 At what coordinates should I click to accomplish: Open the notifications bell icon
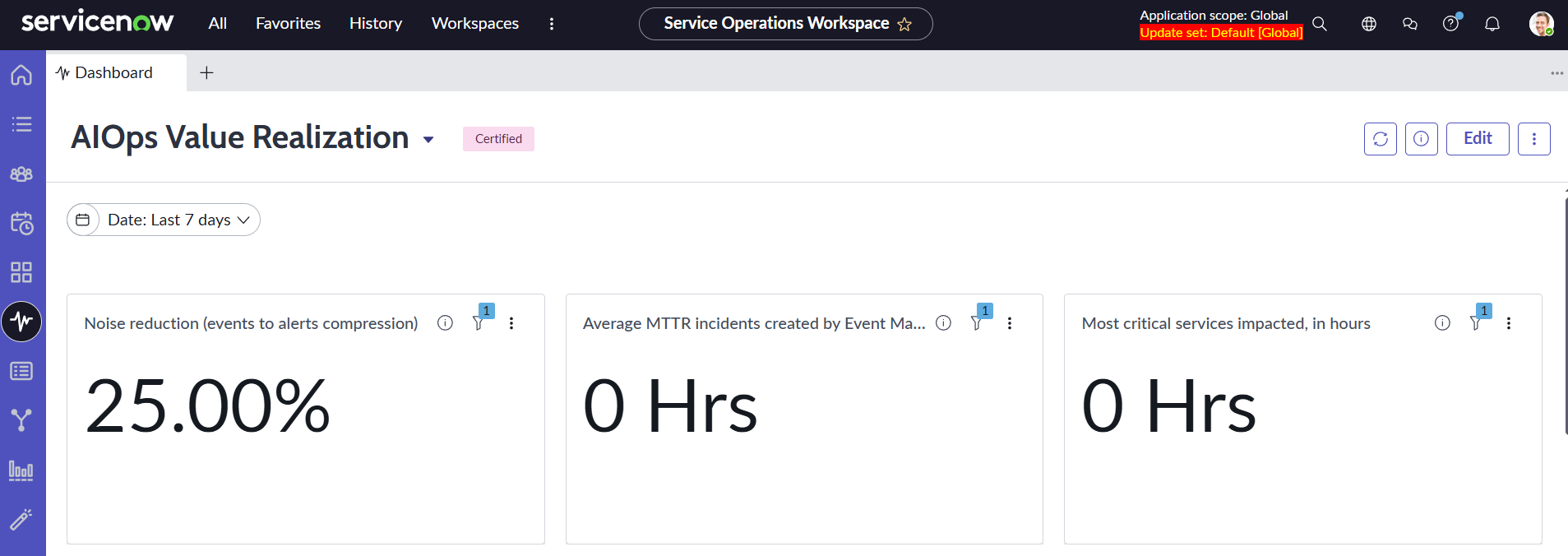(x=1492, y=24)
